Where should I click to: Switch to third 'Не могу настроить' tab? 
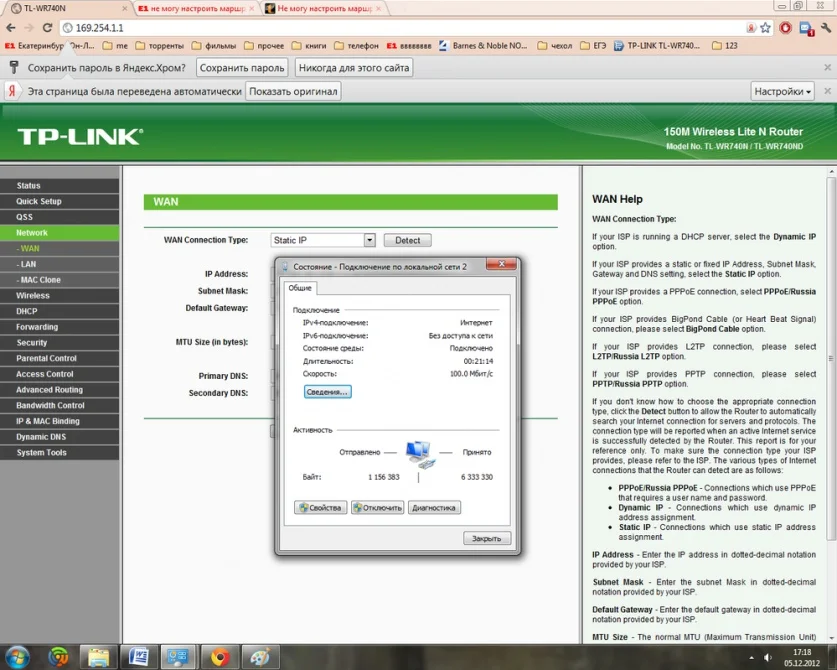point(323,9)
